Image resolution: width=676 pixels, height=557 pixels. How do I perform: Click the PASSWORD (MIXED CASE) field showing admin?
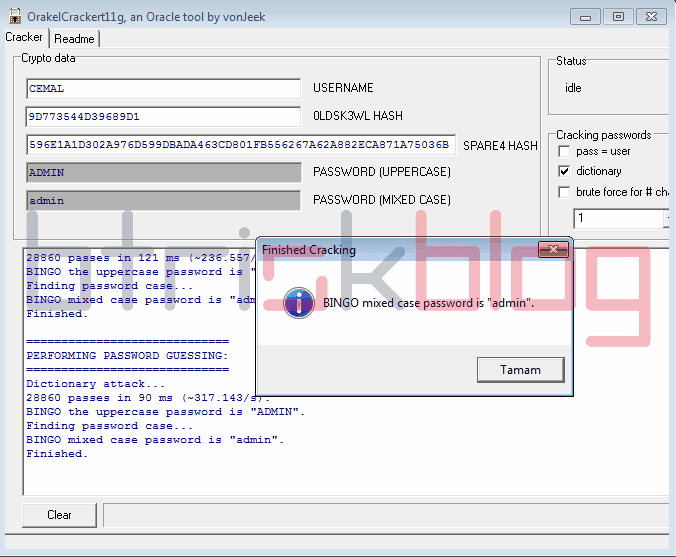click(163, 200)
